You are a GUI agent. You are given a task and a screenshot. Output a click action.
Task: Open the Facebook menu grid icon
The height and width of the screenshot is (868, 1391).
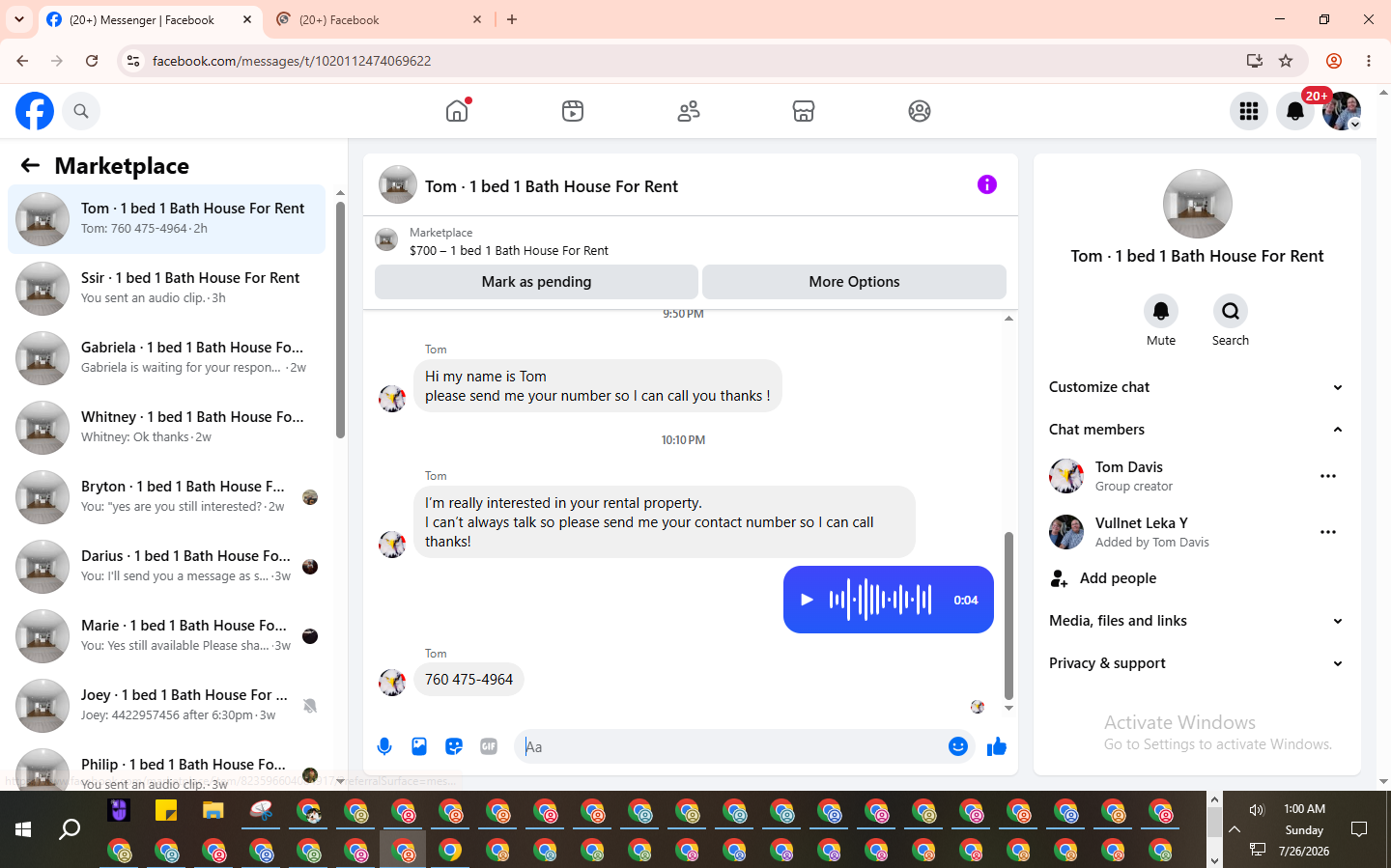point(1249,111)
